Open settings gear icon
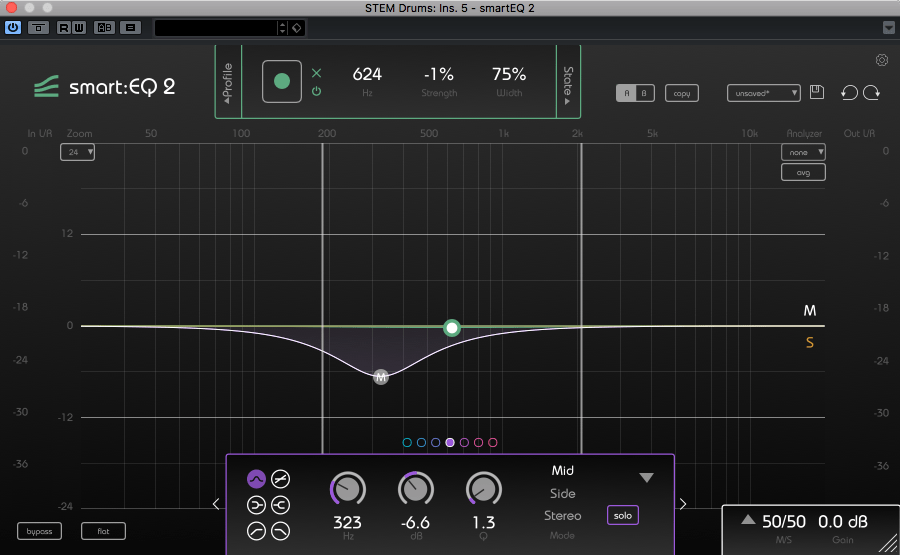The height and width of the screenshot is (555, 900). point(882,60)
